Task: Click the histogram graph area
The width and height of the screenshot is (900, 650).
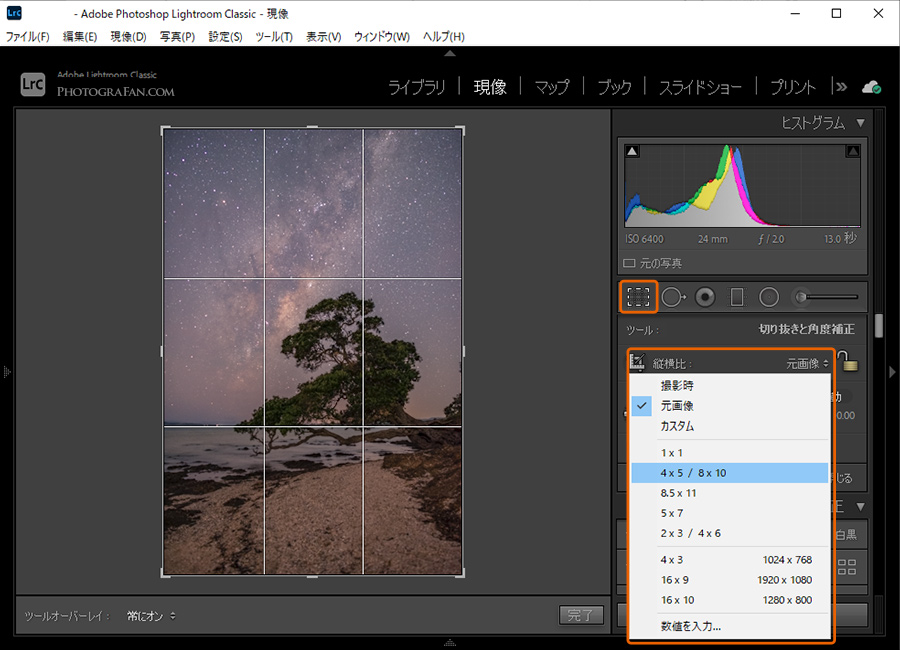Action: tap(743, 185)
